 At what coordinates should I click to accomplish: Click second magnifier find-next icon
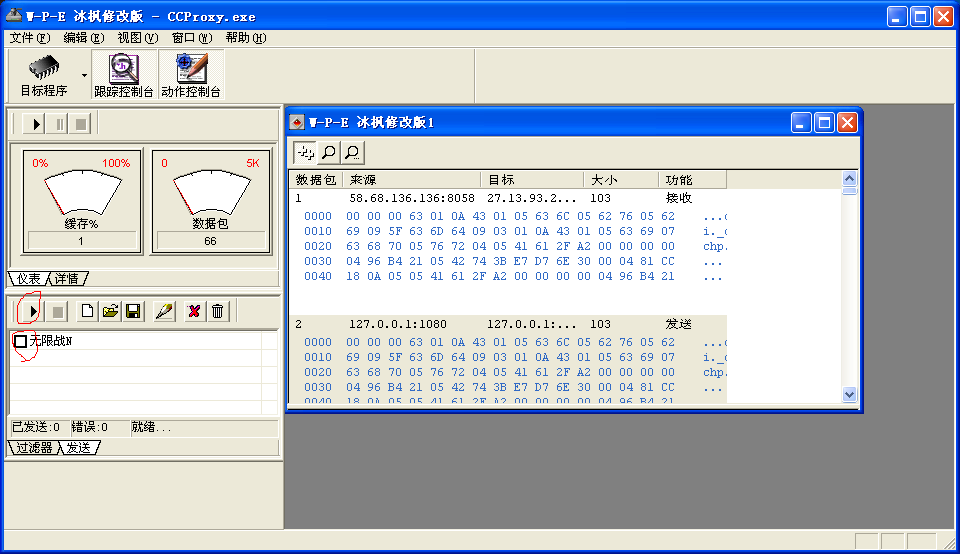click(x=353, y=152)
